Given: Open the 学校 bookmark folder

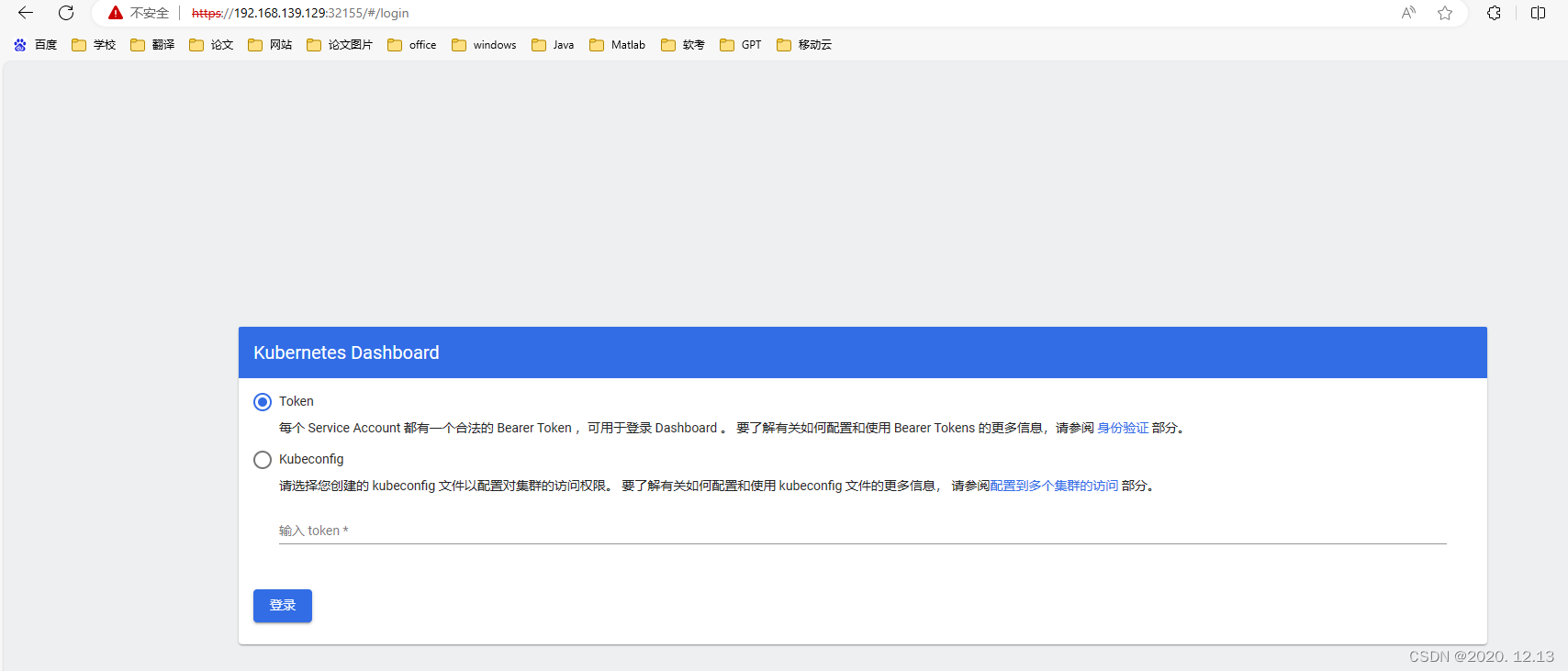Looking at the screenshot, I should (94, 44).
